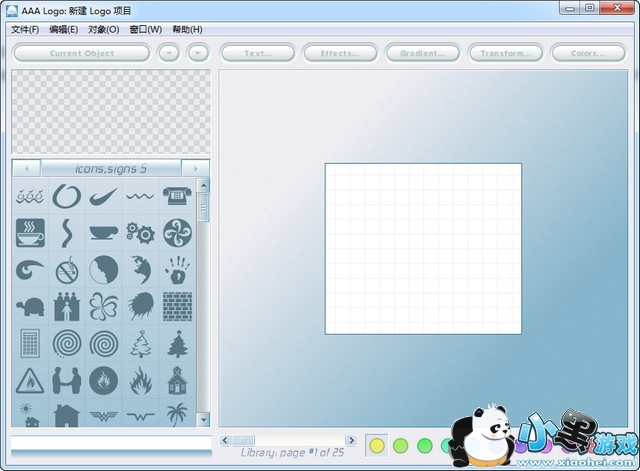
Task: Open the Text... editor
Action: pyautogui.click(x=258, y=53)
